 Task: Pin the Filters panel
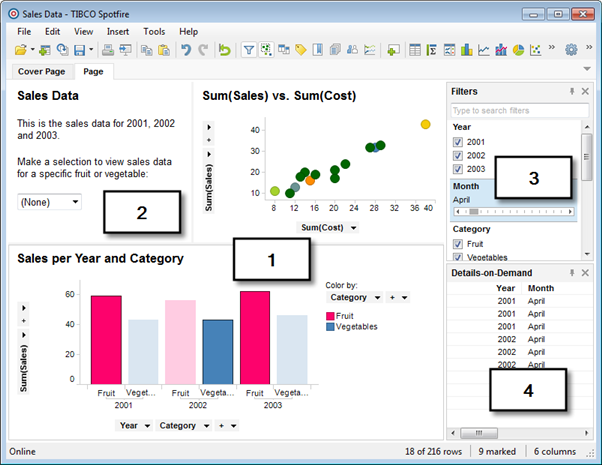pos(572,91)
